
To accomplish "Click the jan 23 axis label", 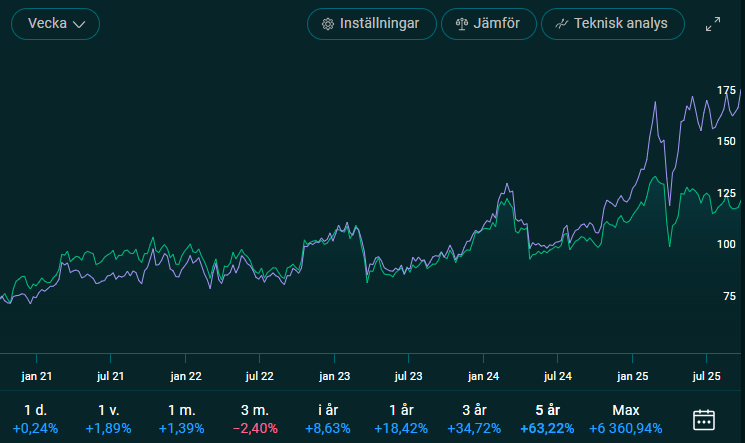I will tap(334, 377).
